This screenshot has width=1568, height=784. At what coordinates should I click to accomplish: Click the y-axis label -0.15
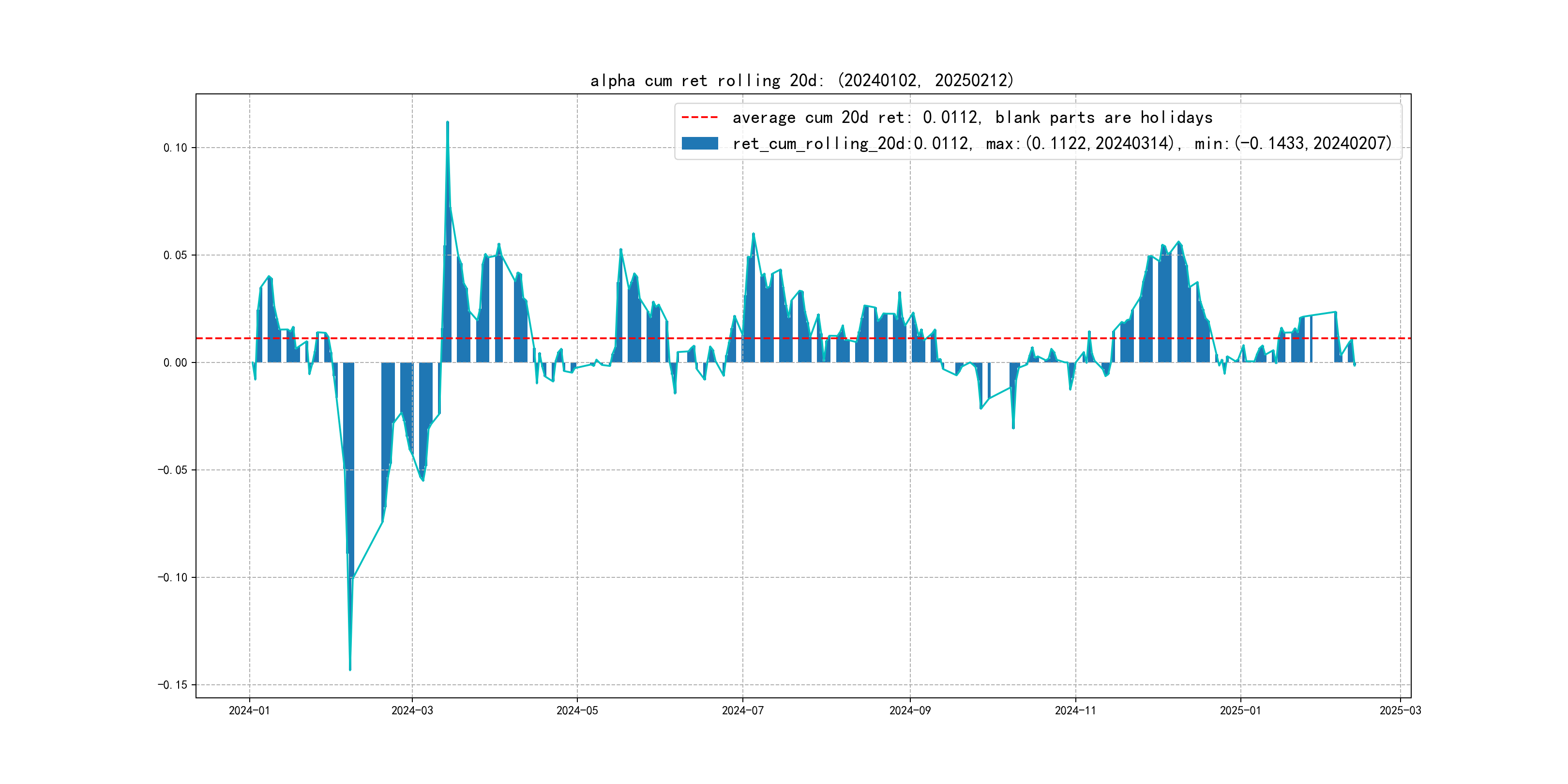[x=172, y=685]
